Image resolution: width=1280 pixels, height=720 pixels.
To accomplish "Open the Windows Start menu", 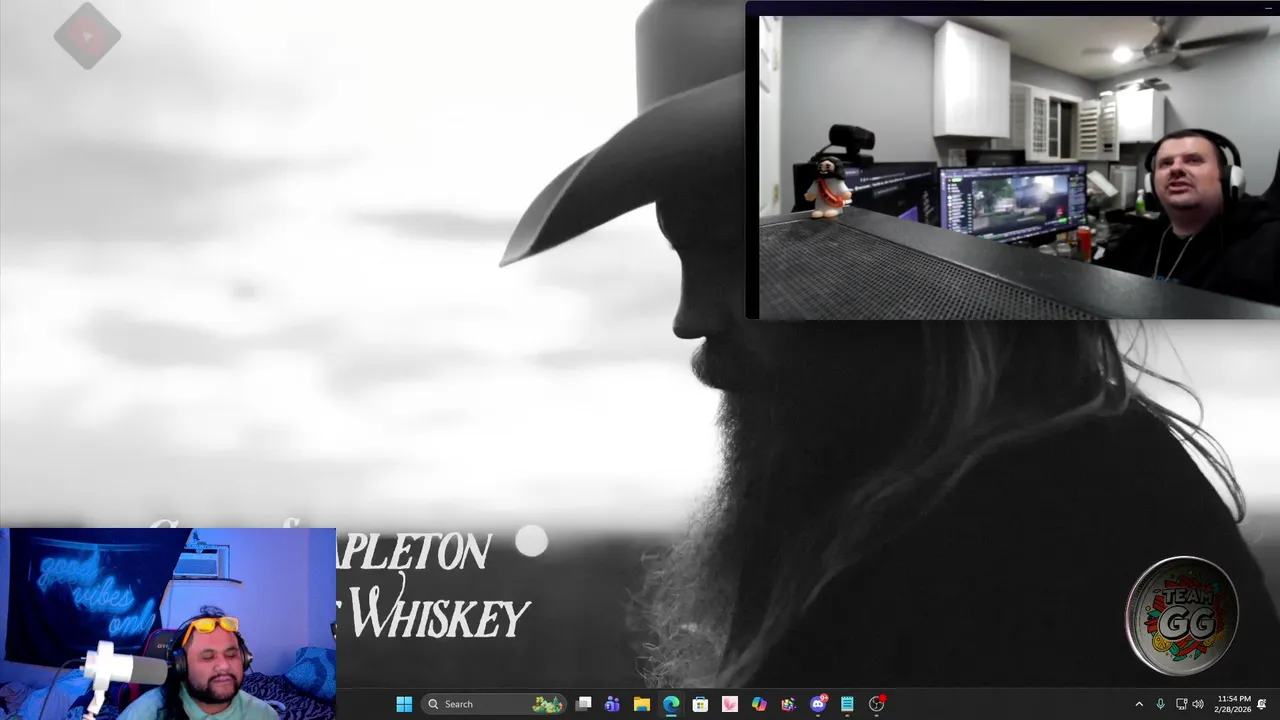I will coord(404,704).
